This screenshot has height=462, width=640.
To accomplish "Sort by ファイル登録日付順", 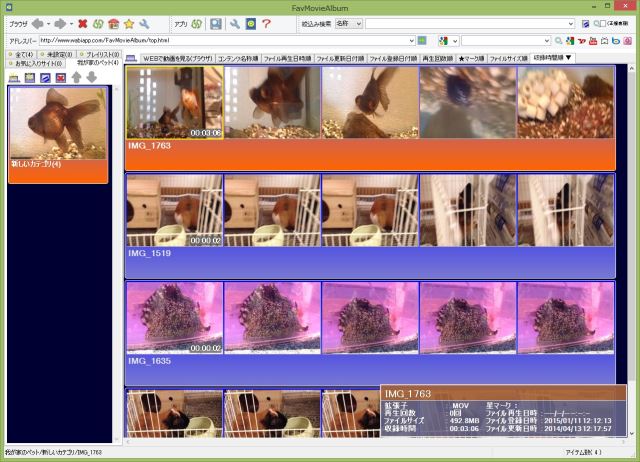I will [x=393, y=59].
